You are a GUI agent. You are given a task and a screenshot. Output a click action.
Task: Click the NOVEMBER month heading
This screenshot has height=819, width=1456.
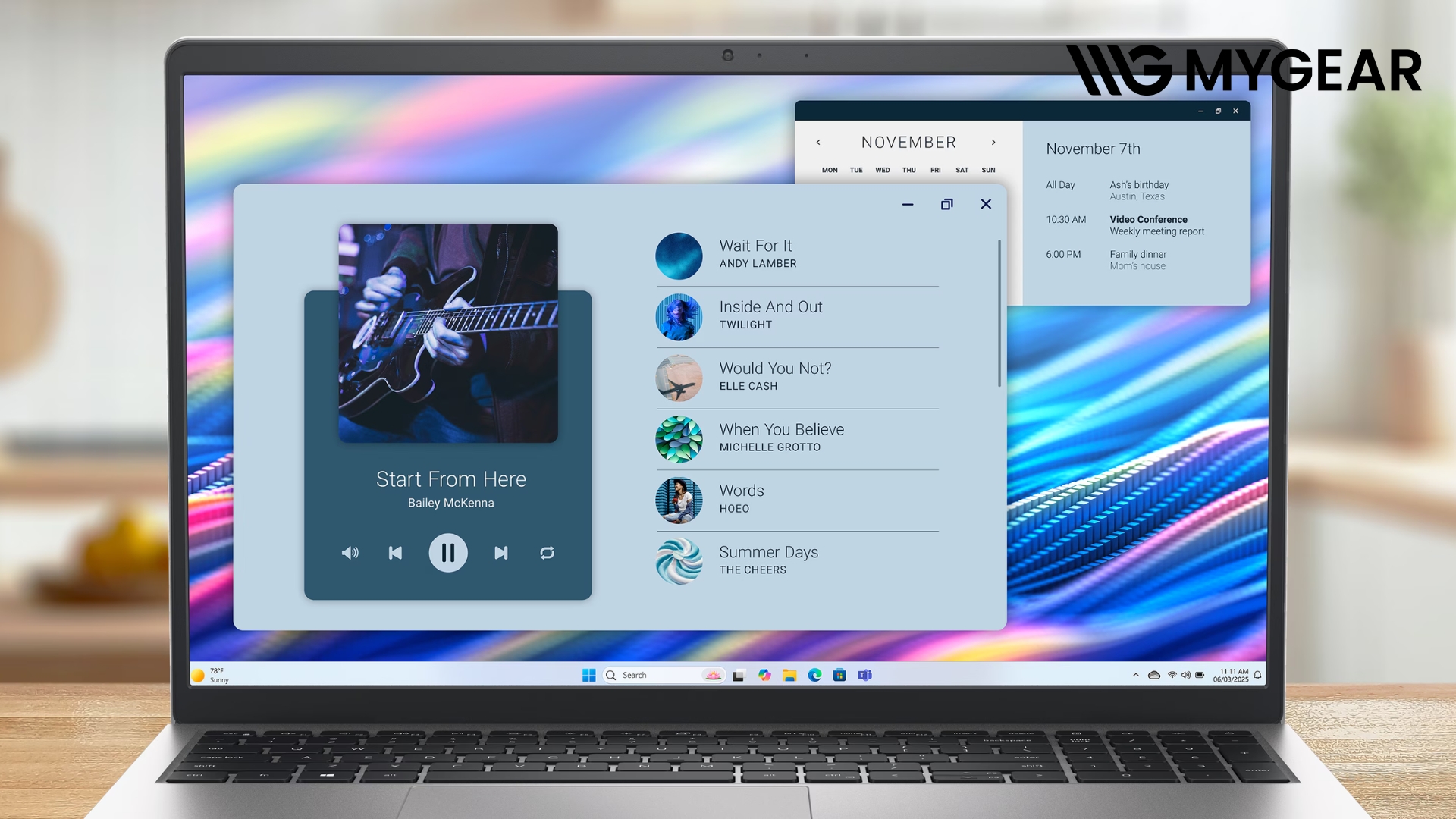click(x=908, y=143)
